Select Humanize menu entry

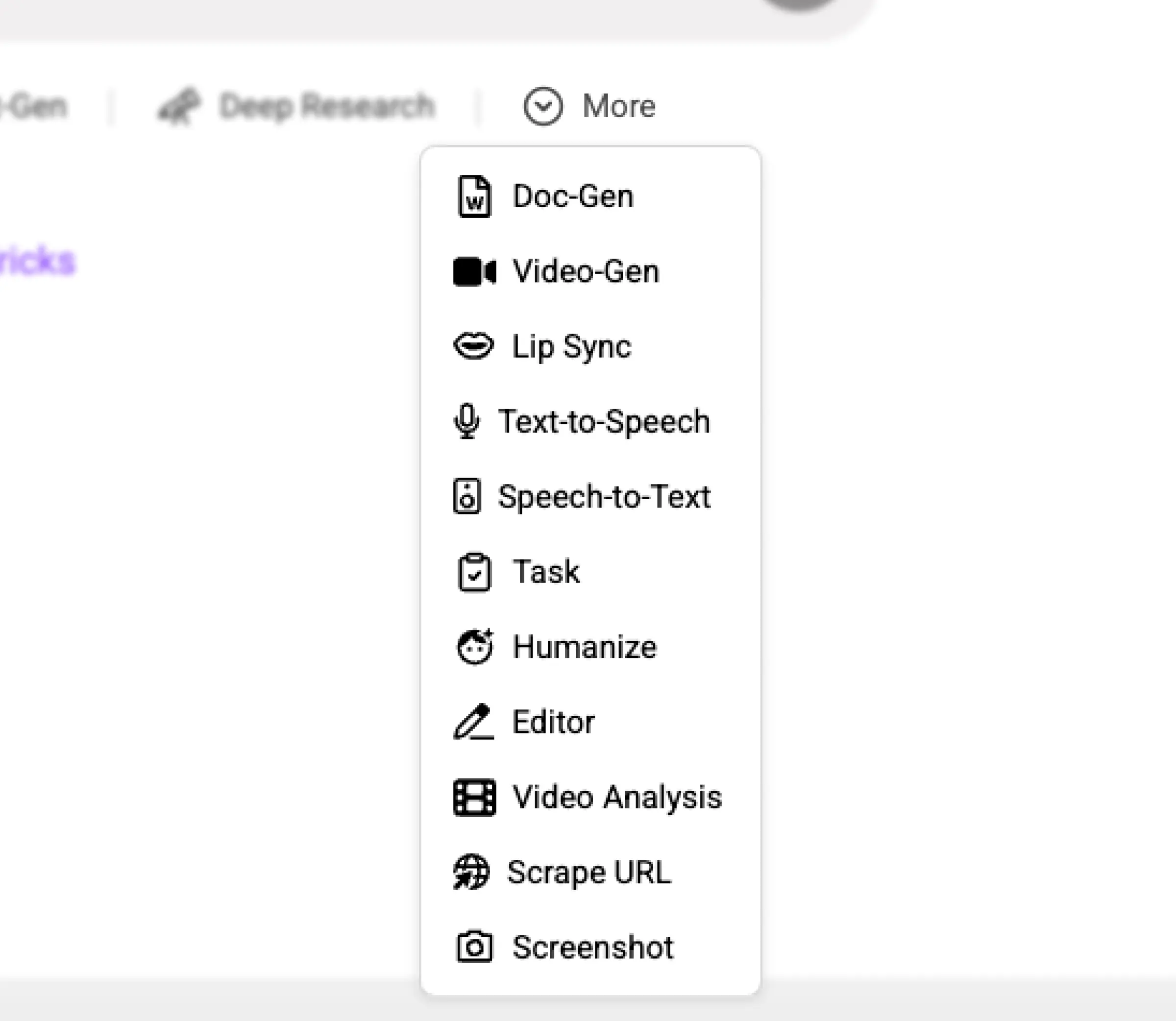tap(585, 647)
